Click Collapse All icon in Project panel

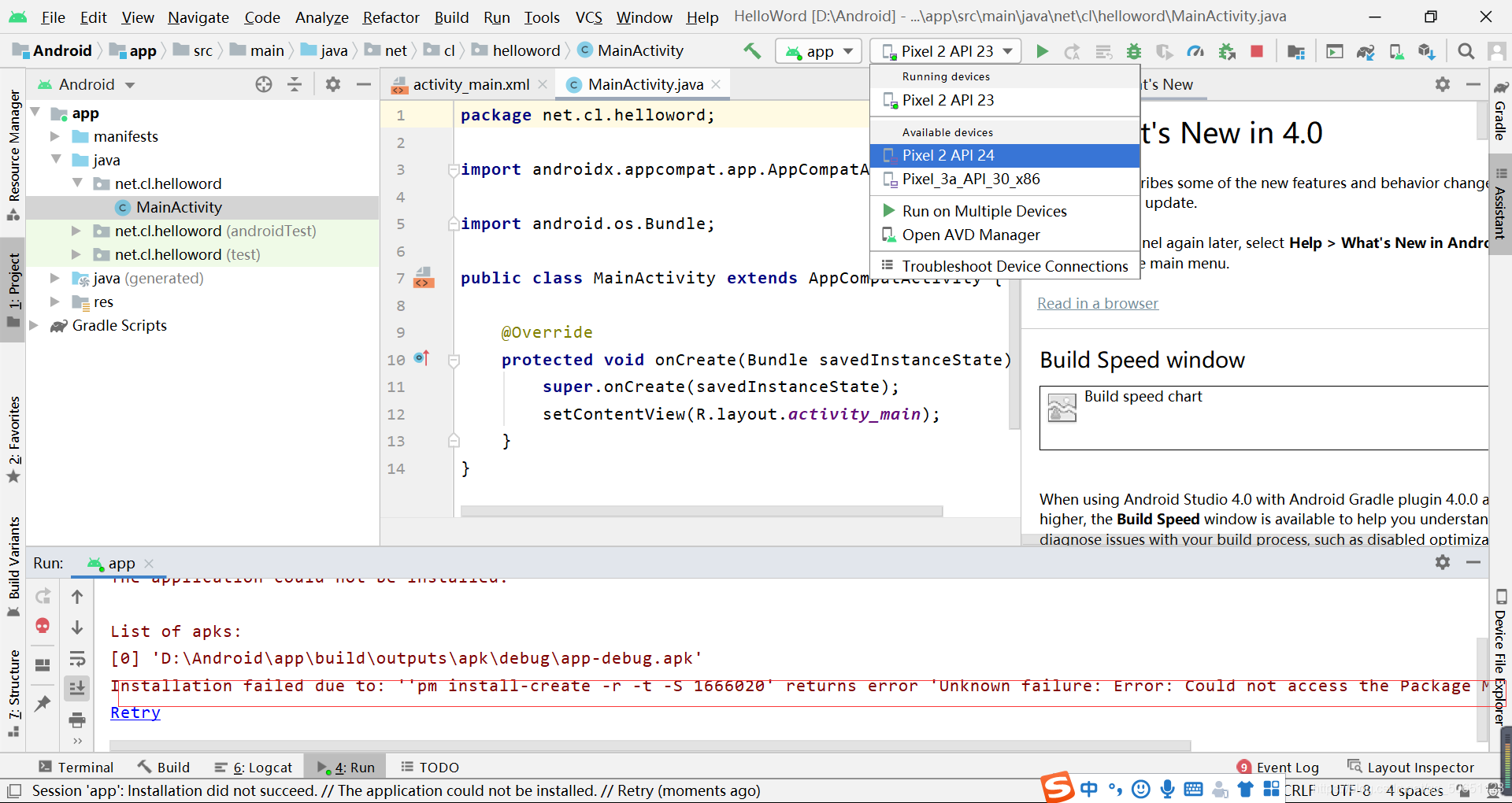pos(295,84)
